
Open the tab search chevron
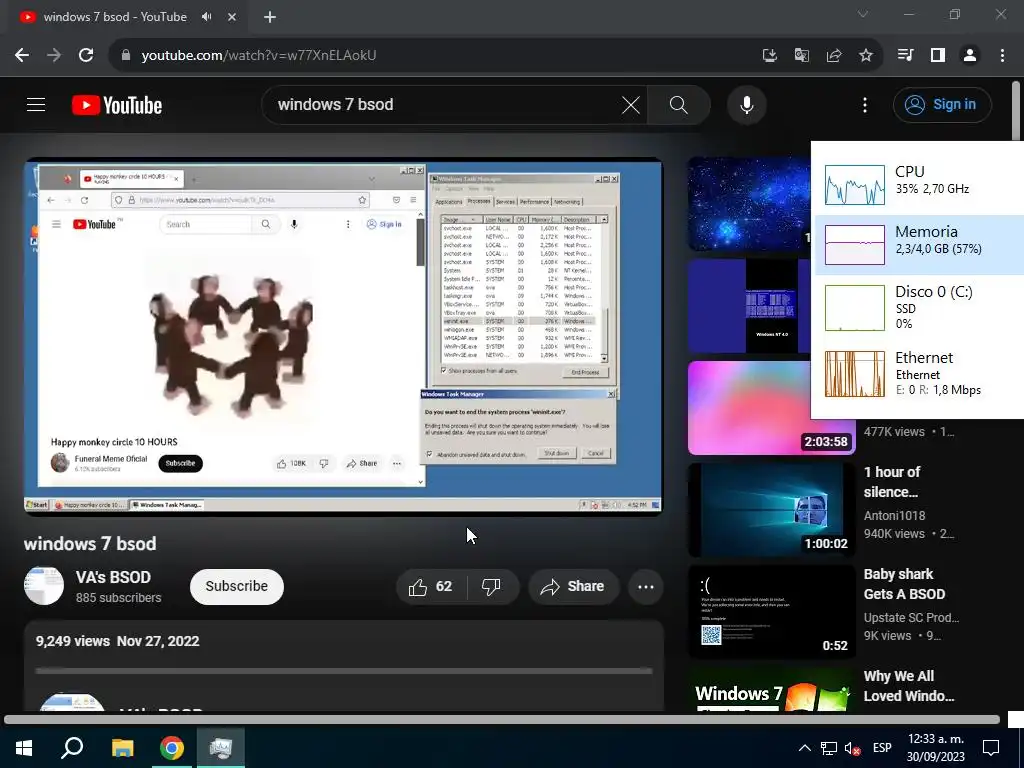863,14
